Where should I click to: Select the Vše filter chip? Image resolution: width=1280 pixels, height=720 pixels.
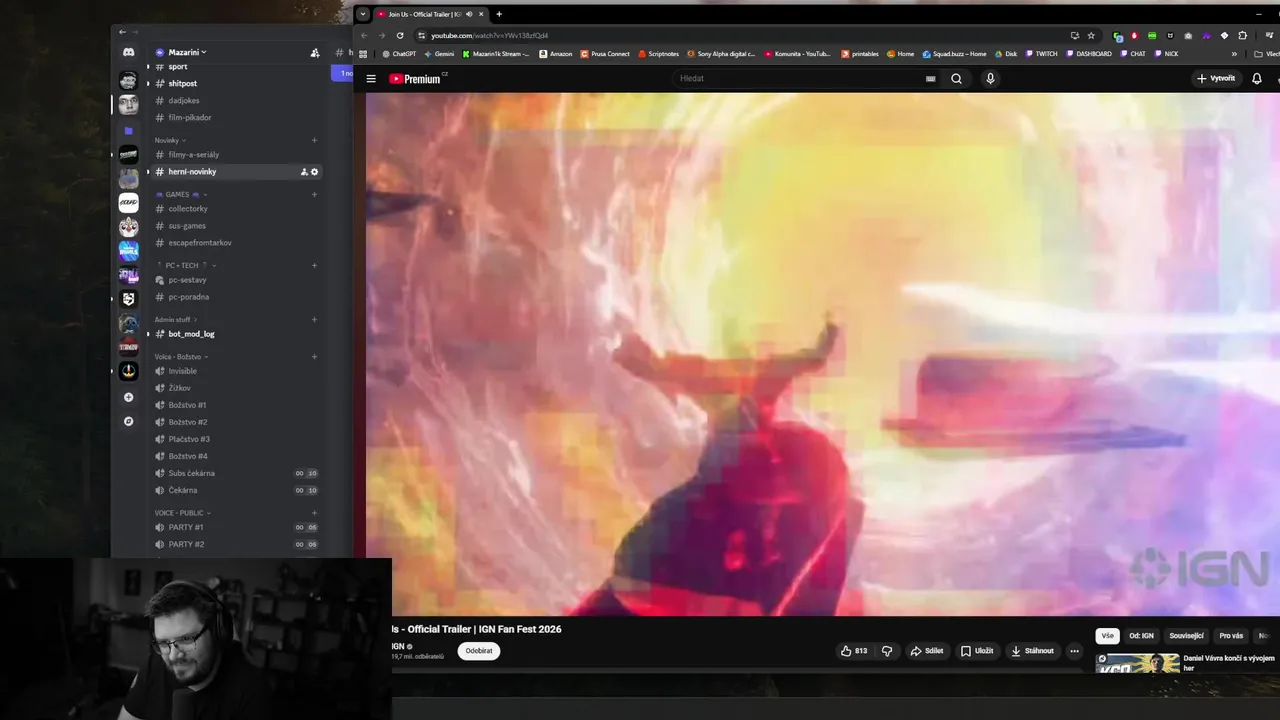[1107, 636]
